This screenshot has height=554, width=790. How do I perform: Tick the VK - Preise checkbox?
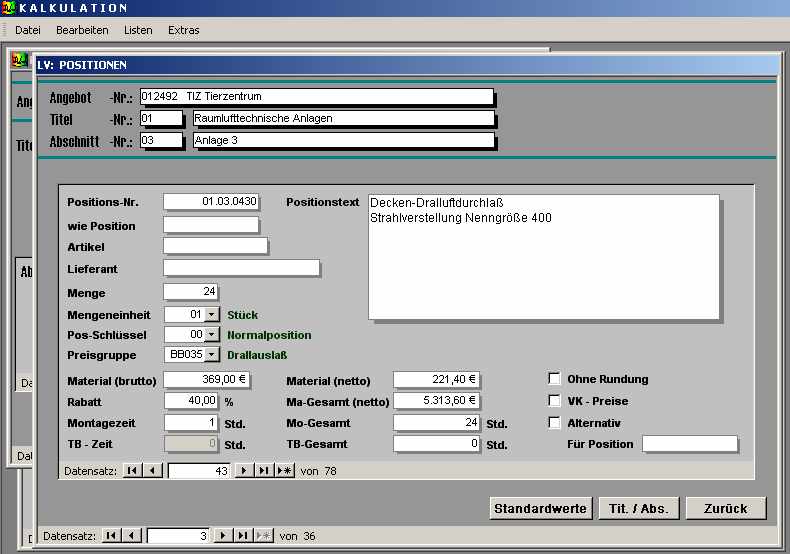(554, 401)
